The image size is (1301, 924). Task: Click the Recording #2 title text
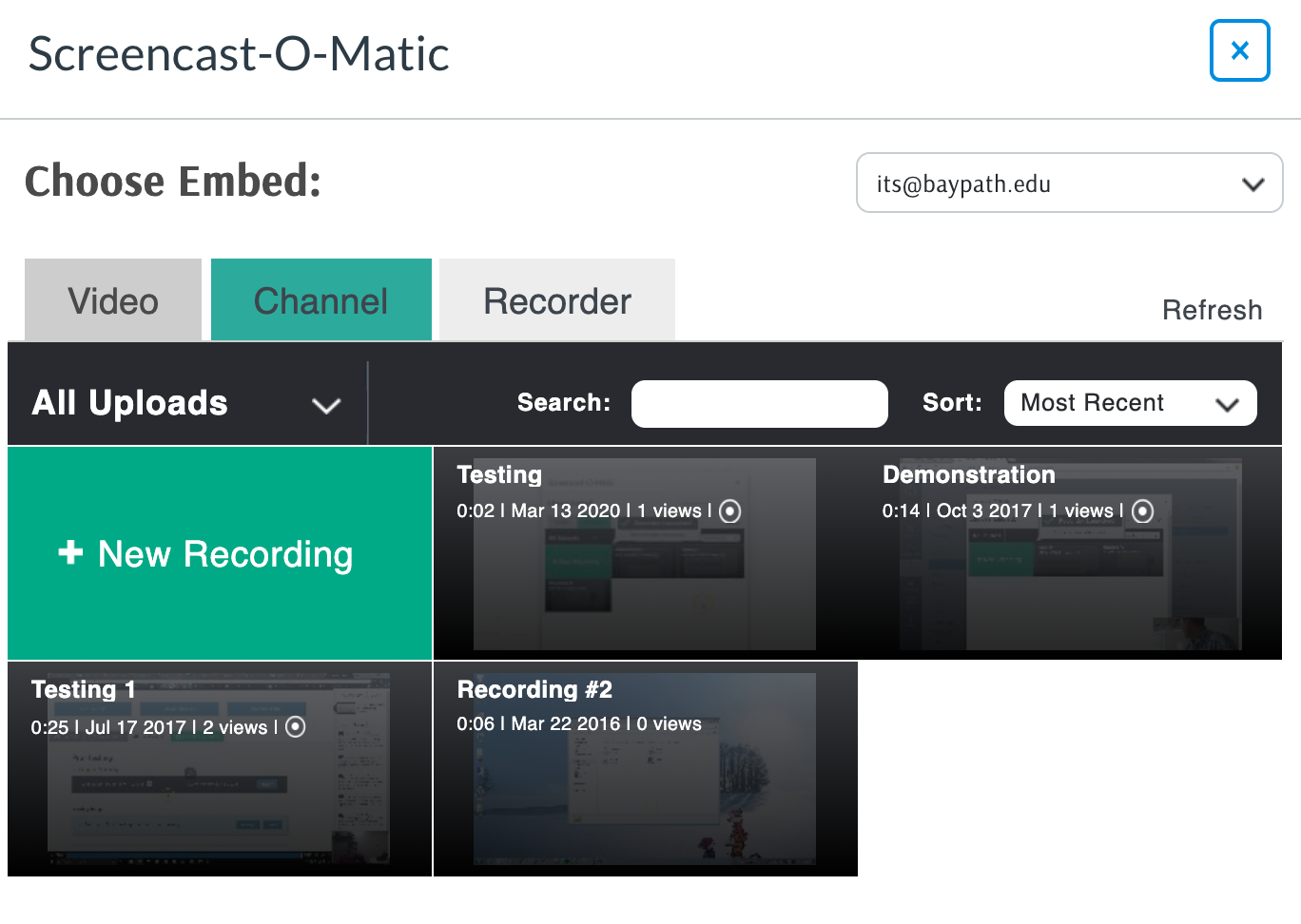click(x=534, y=689)
